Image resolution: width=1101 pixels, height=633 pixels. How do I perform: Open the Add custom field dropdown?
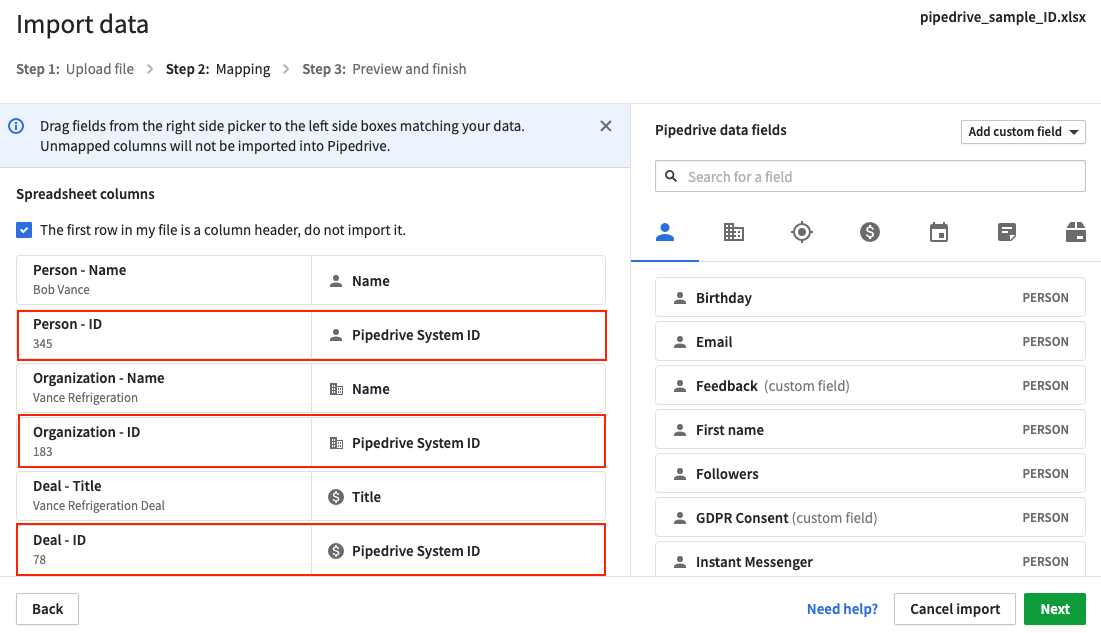[x=1023, y=132]
